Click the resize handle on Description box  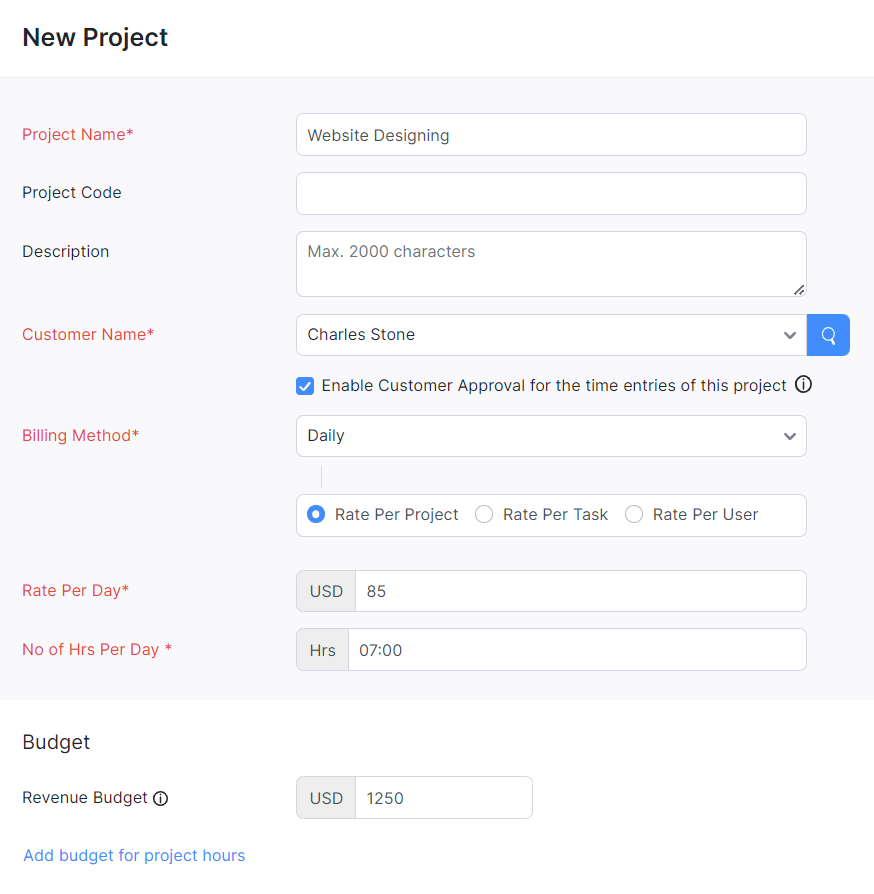point(800,289)
